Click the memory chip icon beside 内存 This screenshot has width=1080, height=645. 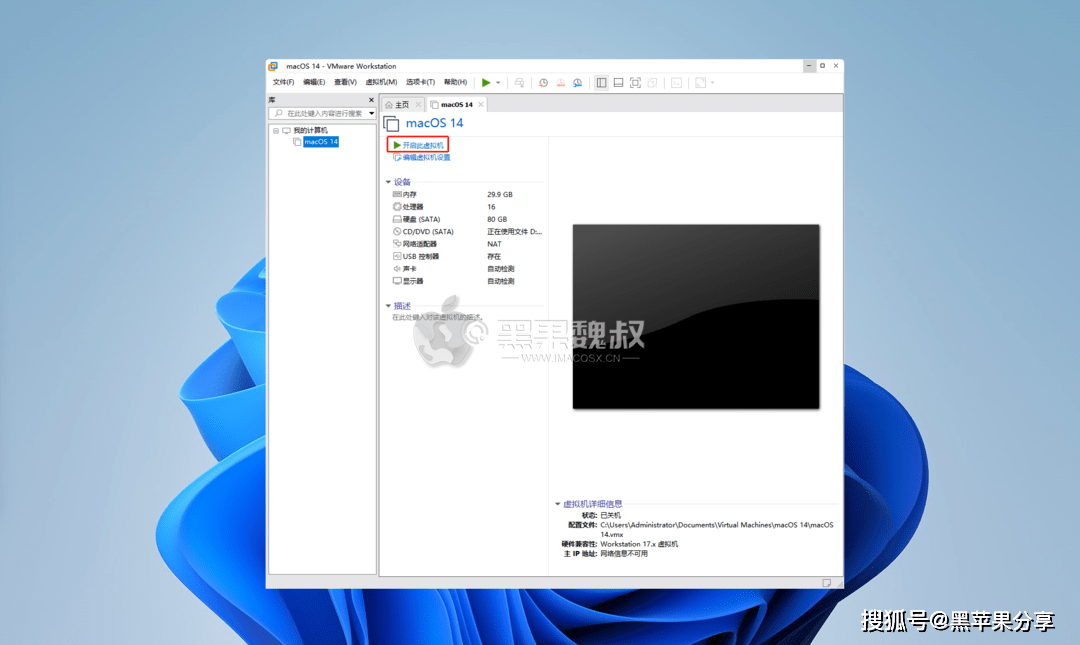[x=397, y=194]
